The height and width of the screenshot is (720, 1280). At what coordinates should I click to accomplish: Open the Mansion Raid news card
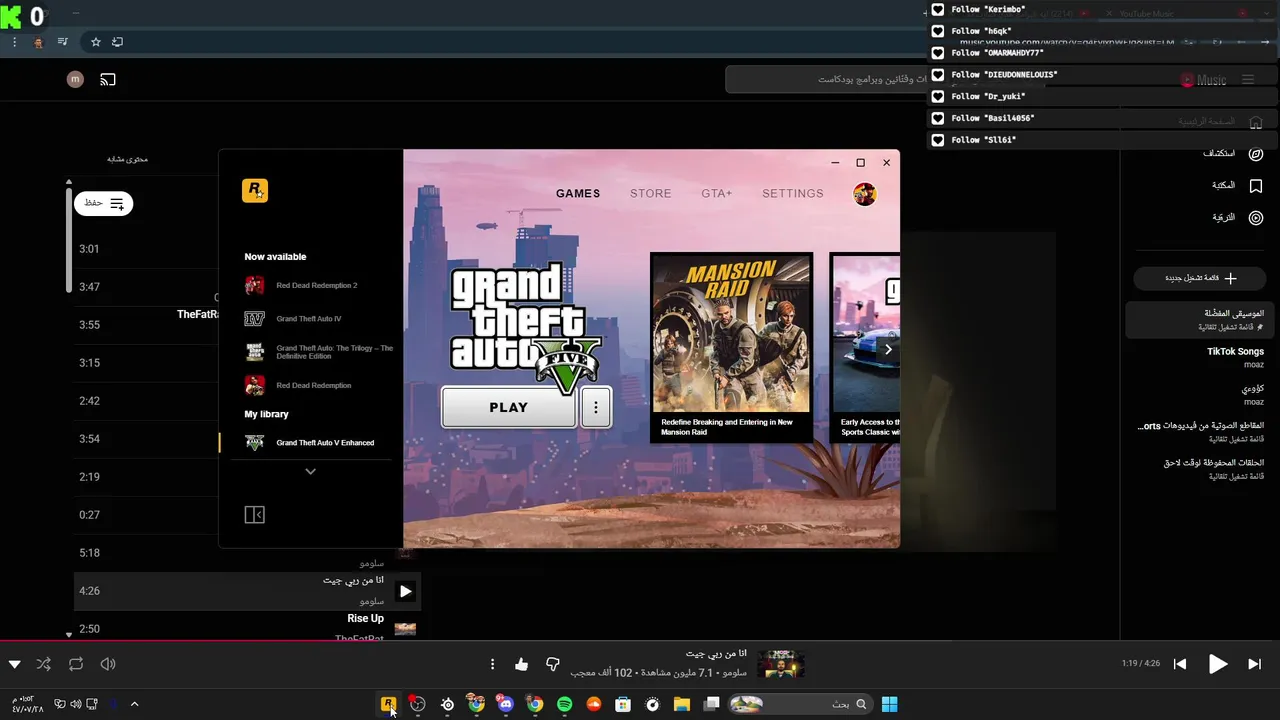(731, 347)
